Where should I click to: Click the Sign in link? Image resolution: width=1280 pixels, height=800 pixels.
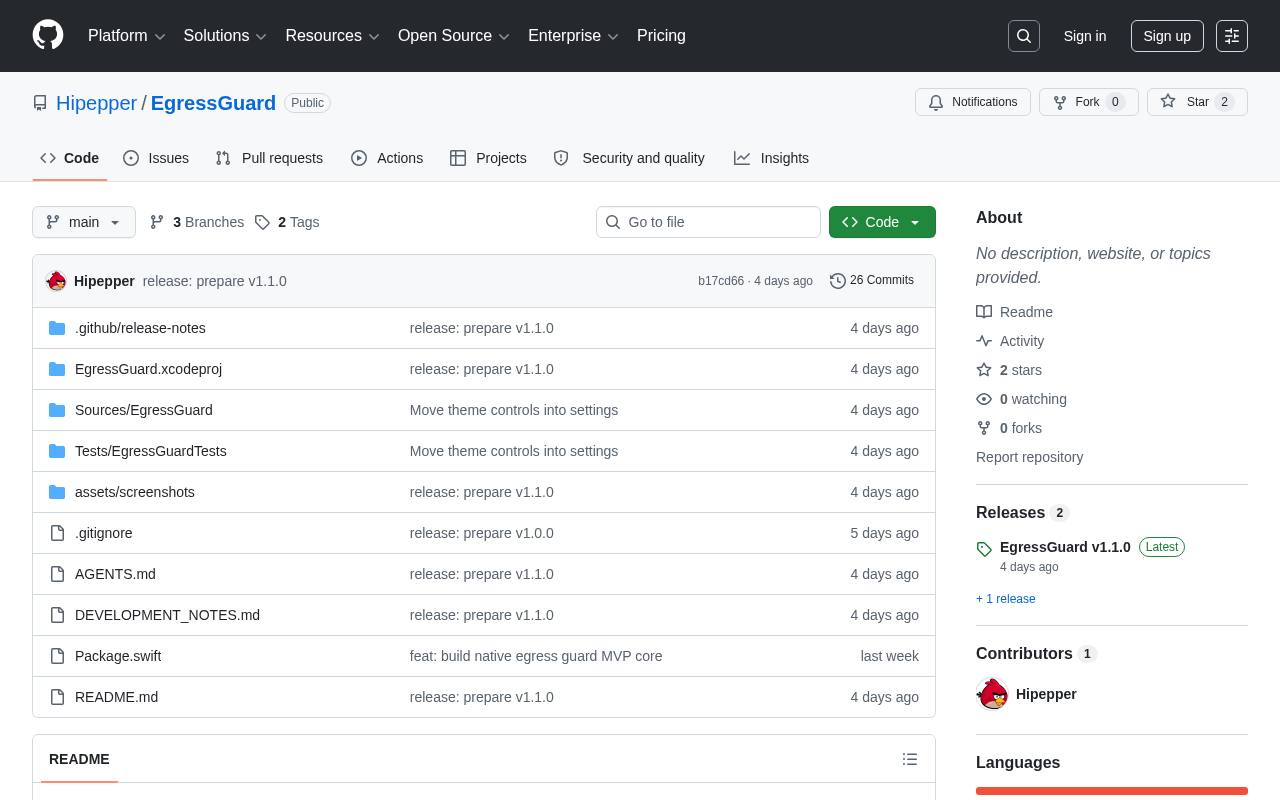[x=1085, y=36]
